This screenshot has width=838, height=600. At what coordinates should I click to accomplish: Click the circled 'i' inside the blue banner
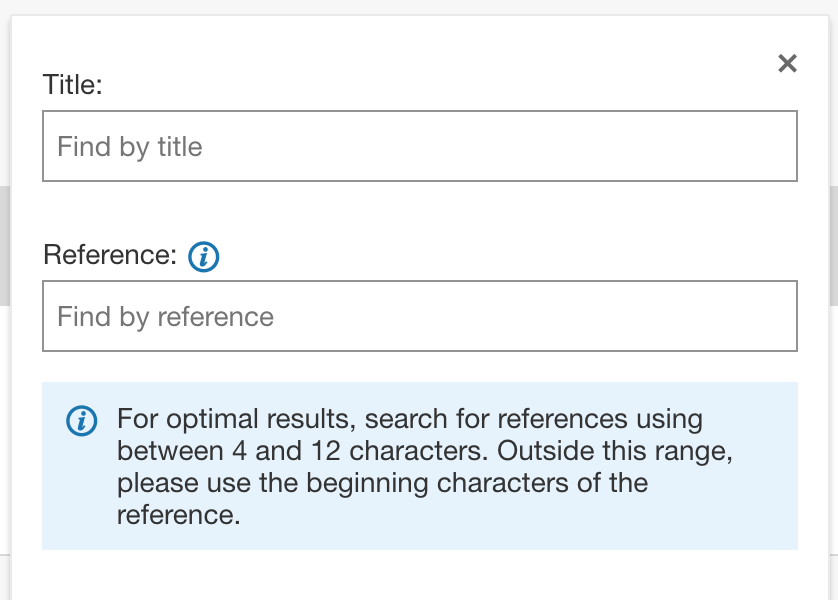(81, 420)
